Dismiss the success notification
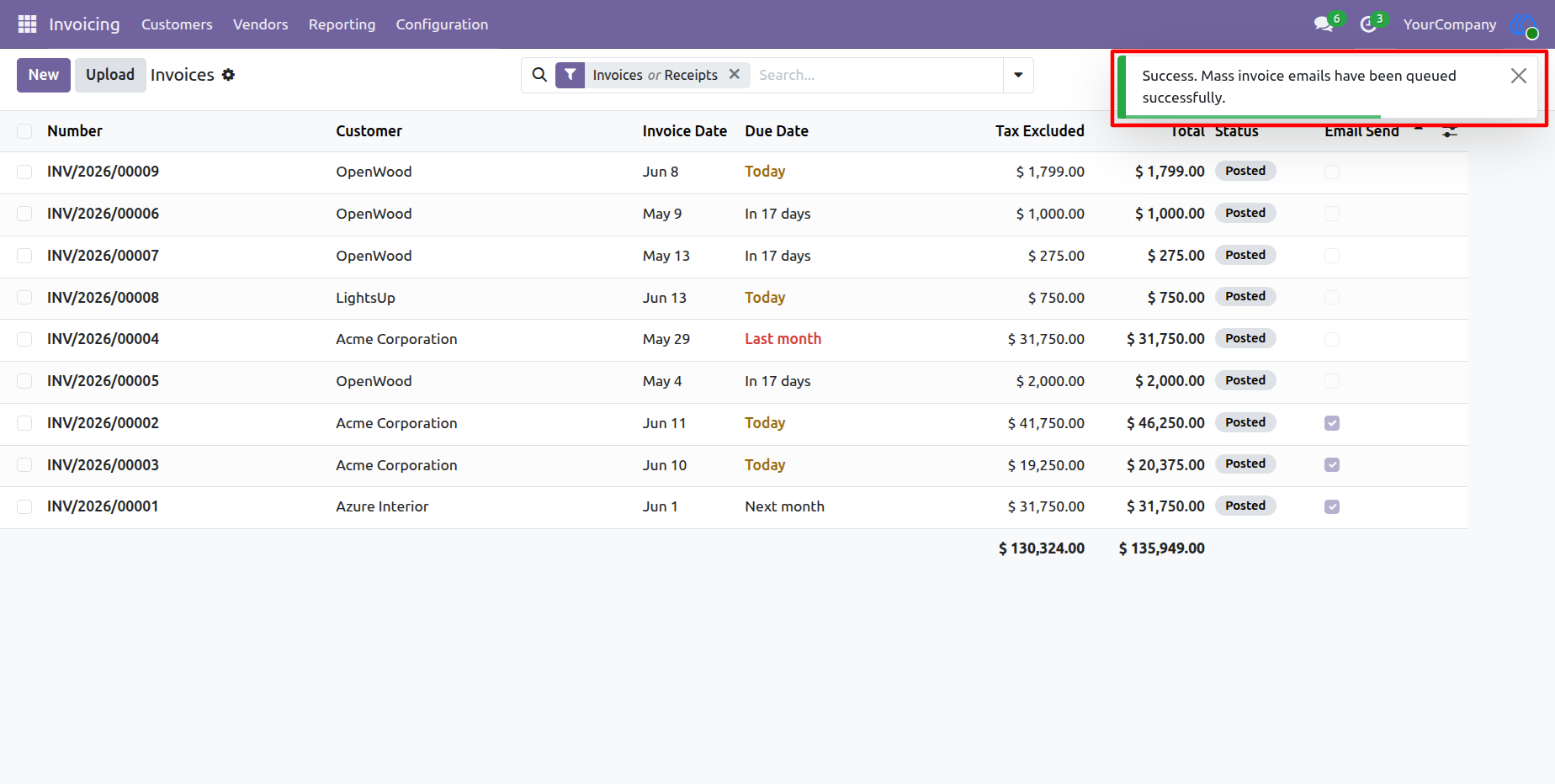Screen dimensions: 1555x784 click(x=1518, y=76)
